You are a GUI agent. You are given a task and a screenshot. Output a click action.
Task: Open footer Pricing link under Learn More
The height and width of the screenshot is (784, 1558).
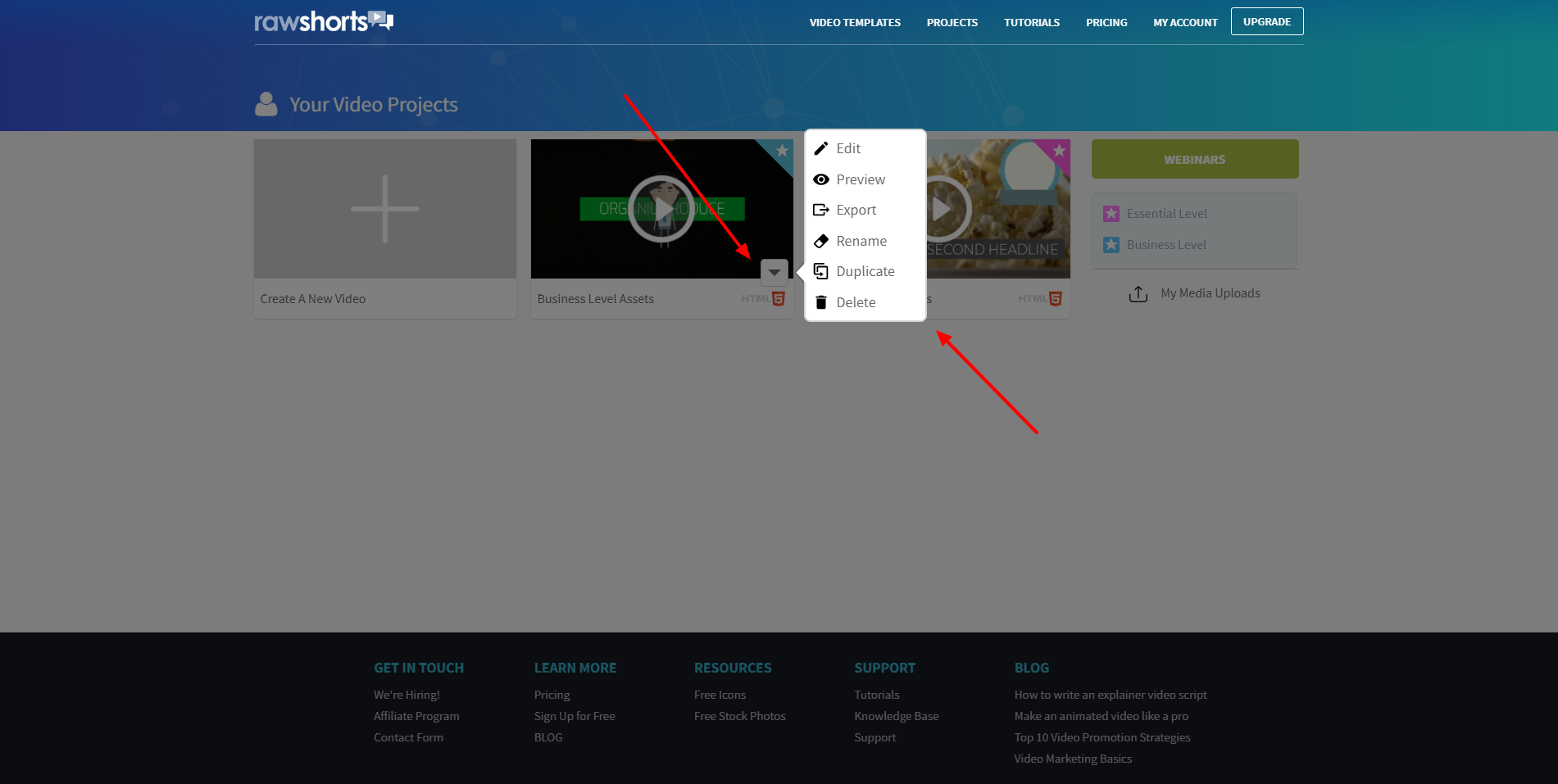point(552,695)
